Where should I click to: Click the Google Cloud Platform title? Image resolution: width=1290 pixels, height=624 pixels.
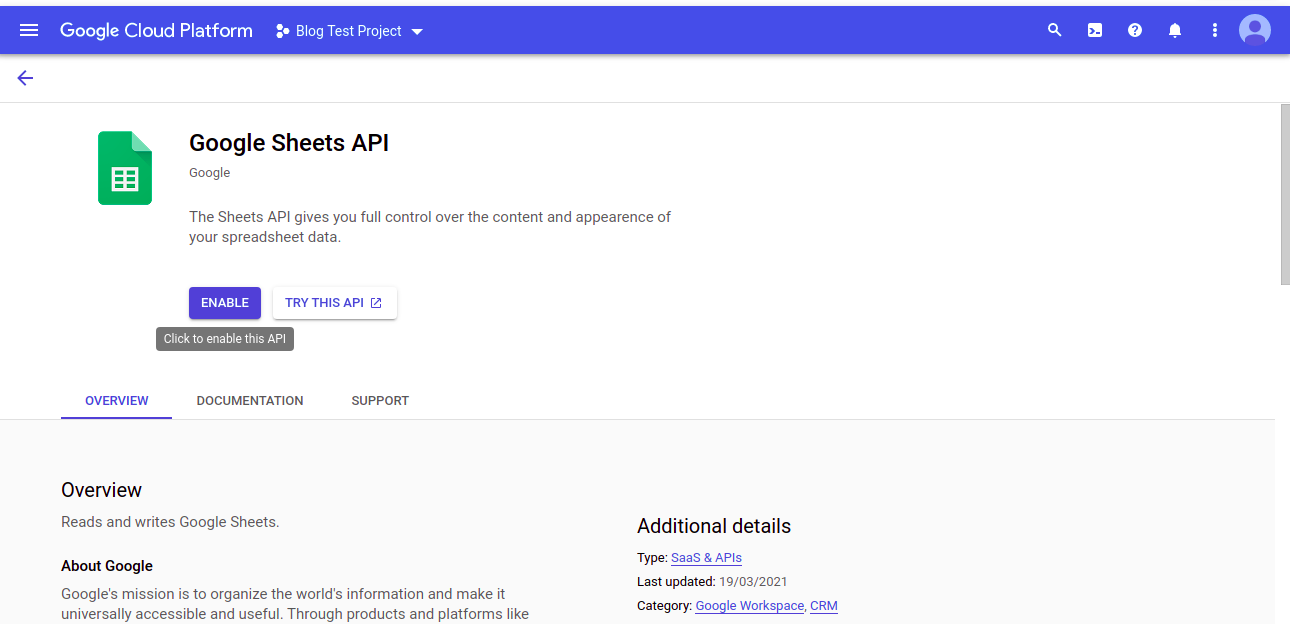(156, 30)
